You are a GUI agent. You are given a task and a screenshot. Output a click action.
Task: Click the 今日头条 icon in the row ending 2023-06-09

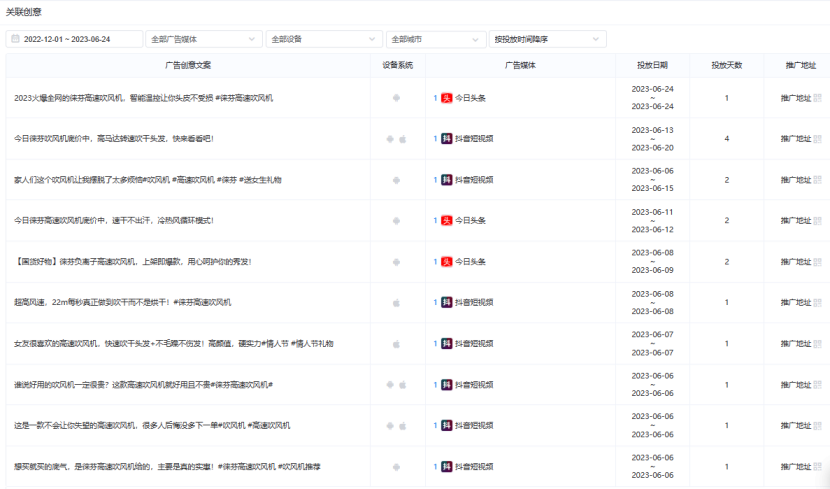(x=447, y=261)
